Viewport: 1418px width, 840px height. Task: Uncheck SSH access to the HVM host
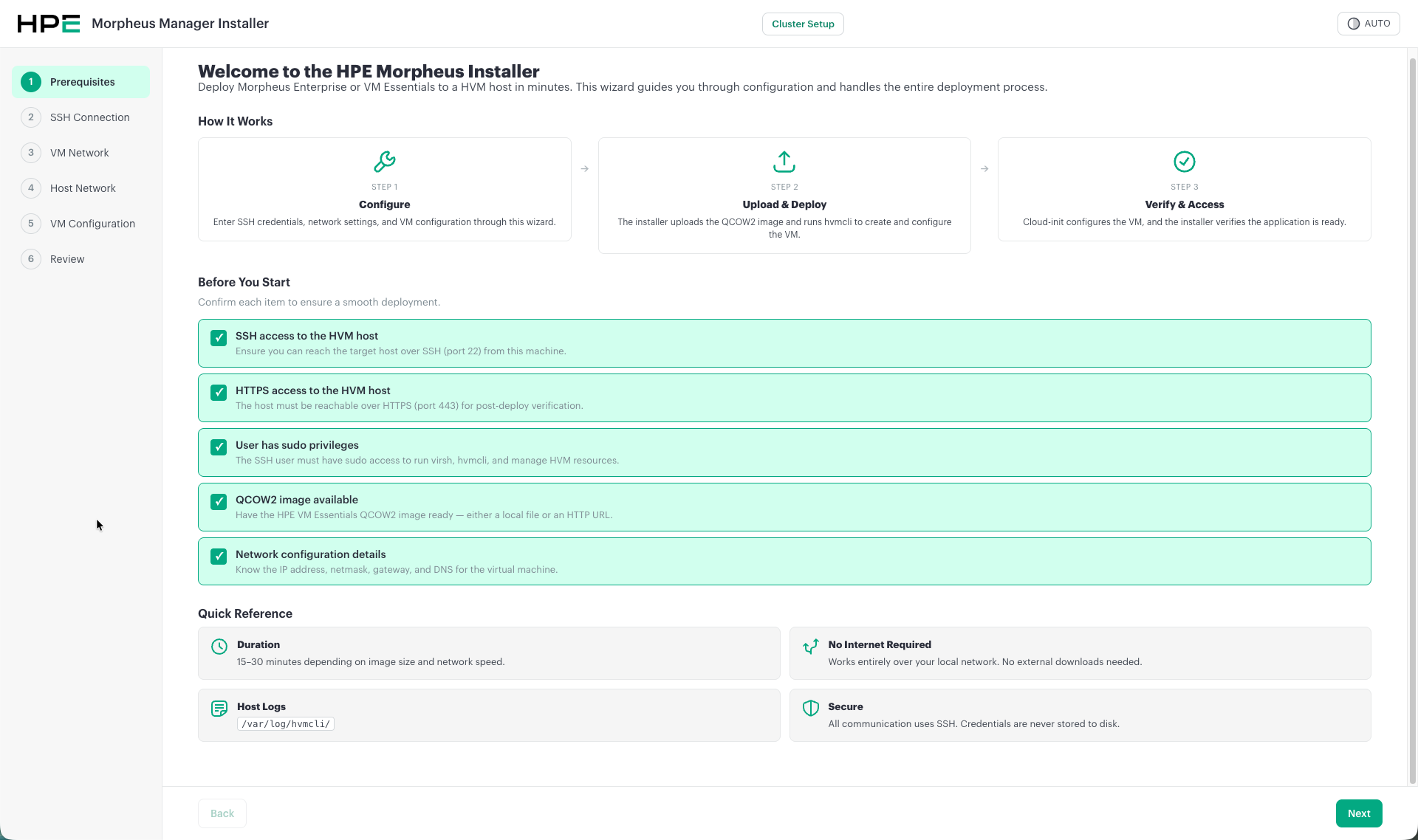tap(219, 338)
